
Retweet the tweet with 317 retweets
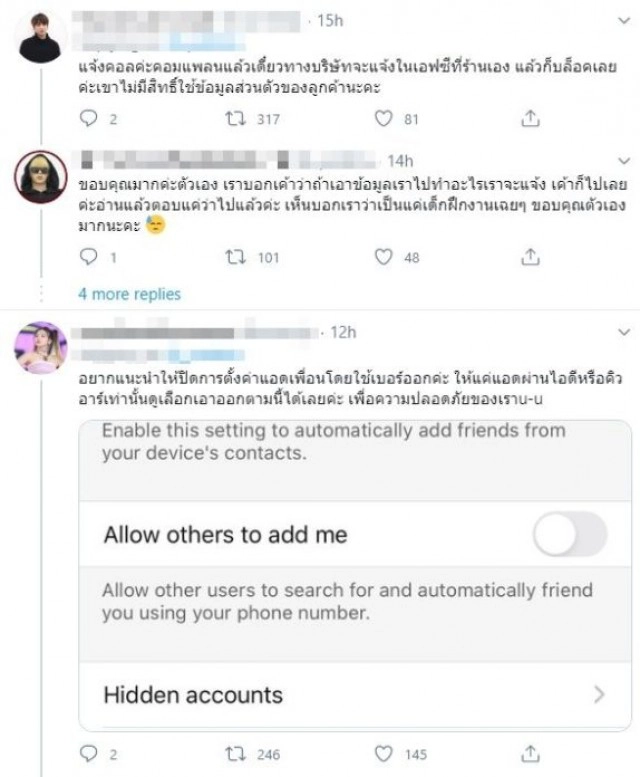pos(237,118)
